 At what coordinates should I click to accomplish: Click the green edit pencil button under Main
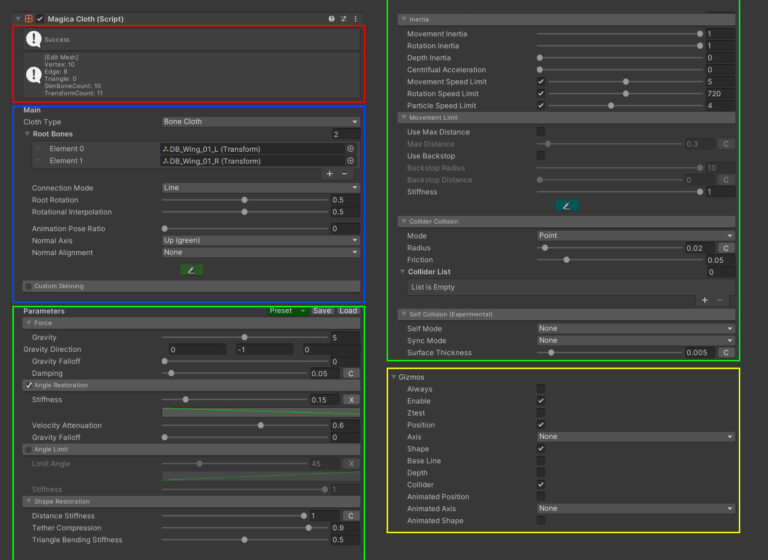pos(192,270)
